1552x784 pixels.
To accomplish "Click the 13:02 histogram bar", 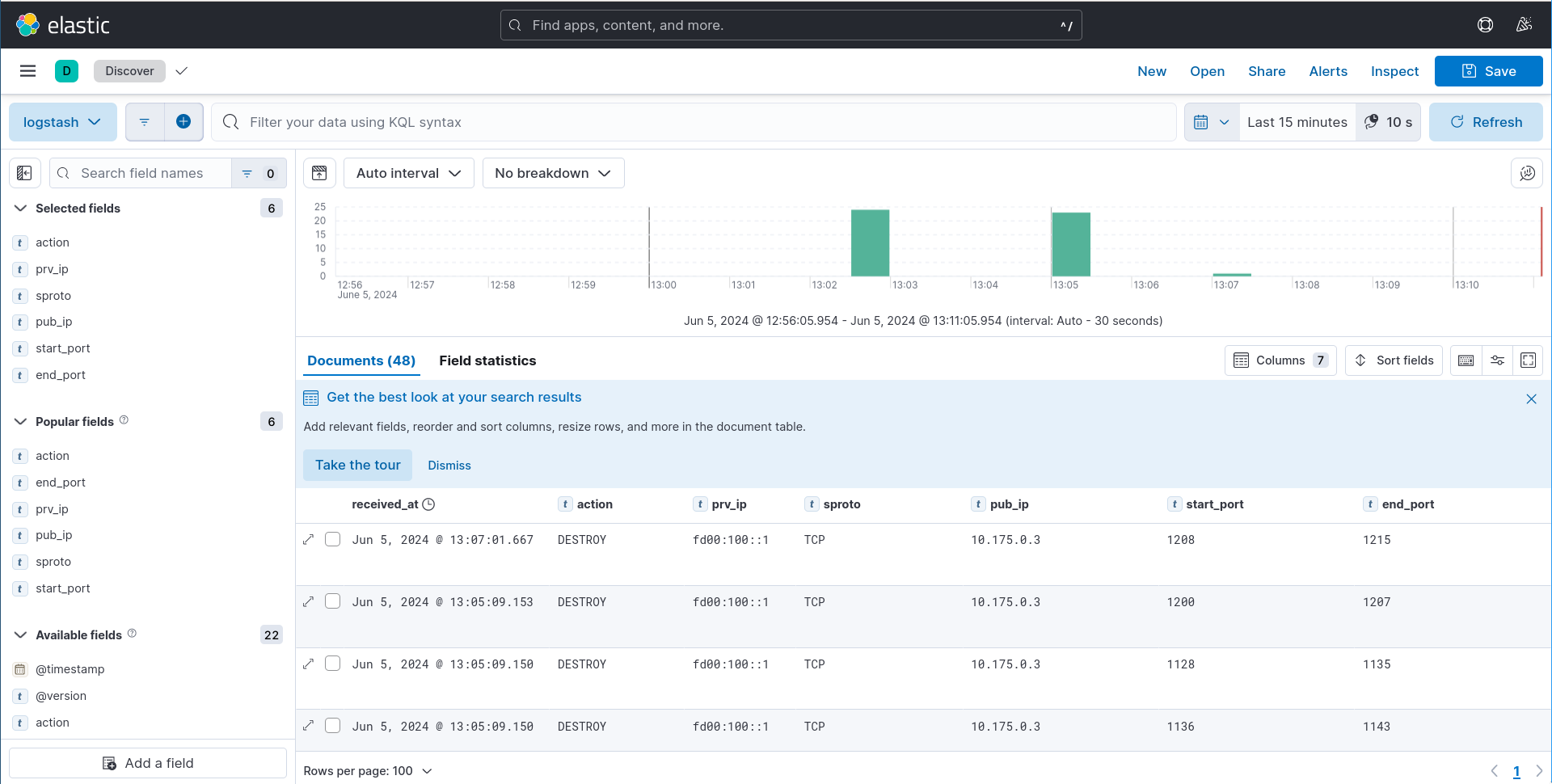I will click(870, 242).
